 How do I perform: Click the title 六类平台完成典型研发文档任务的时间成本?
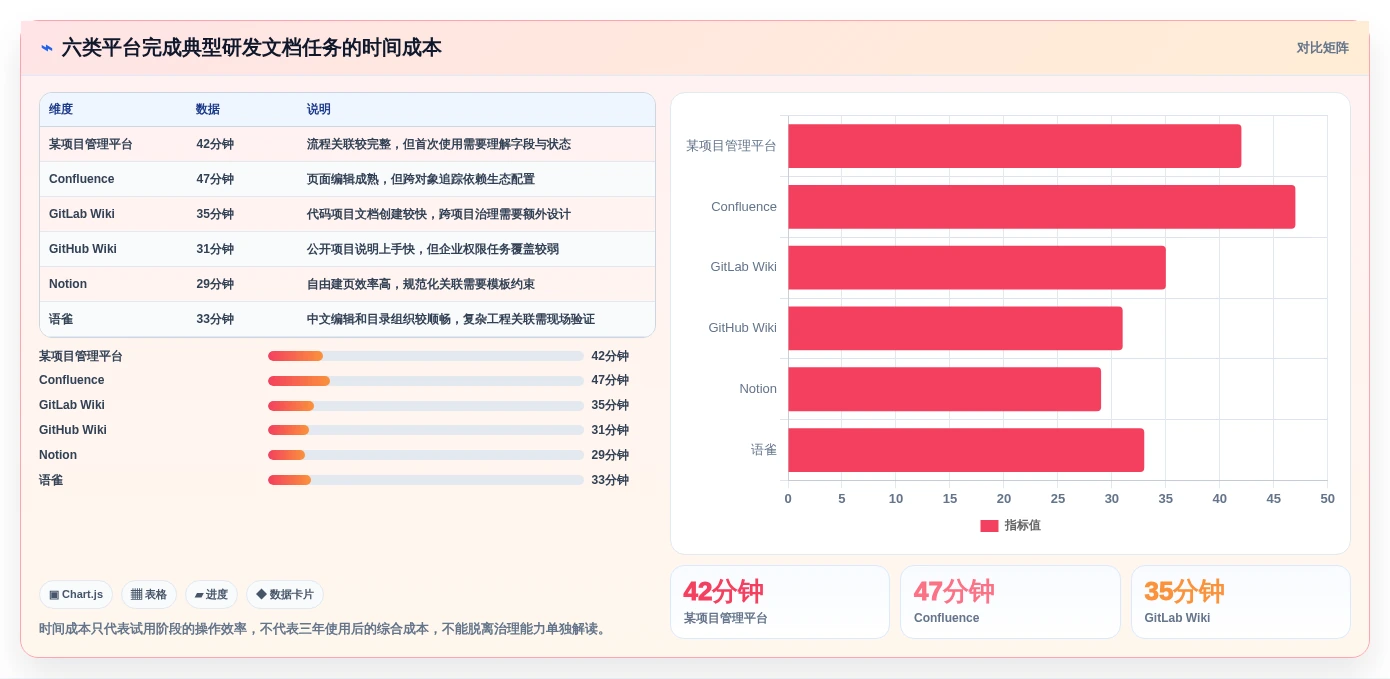pos(251,48)
